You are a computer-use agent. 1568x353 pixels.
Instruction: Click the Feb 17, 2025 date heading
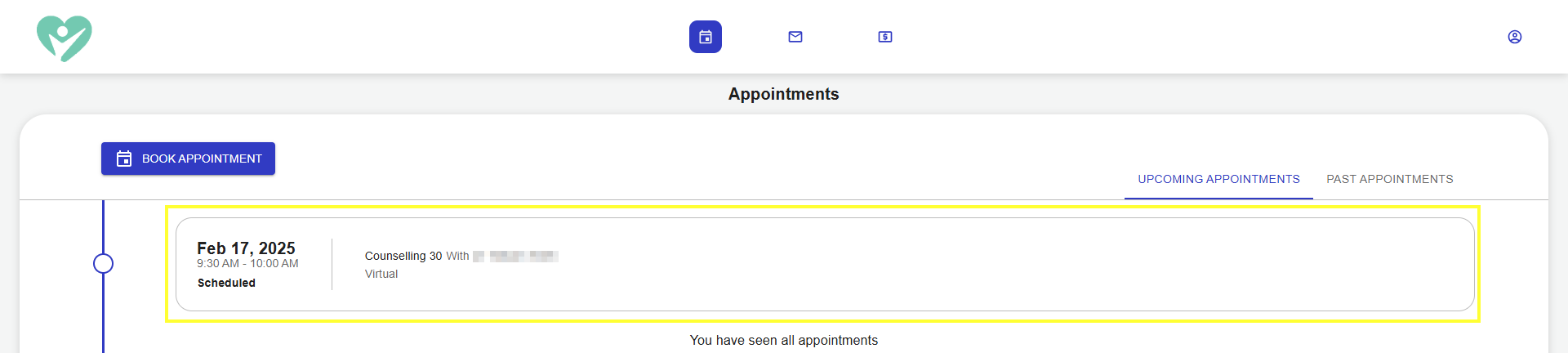pos(246,248)
